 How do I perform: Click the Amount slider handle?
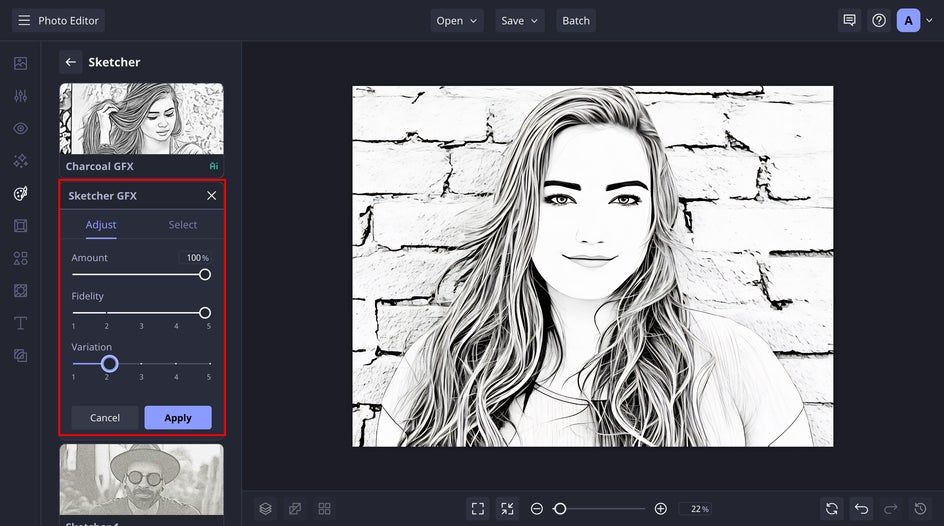205,274
